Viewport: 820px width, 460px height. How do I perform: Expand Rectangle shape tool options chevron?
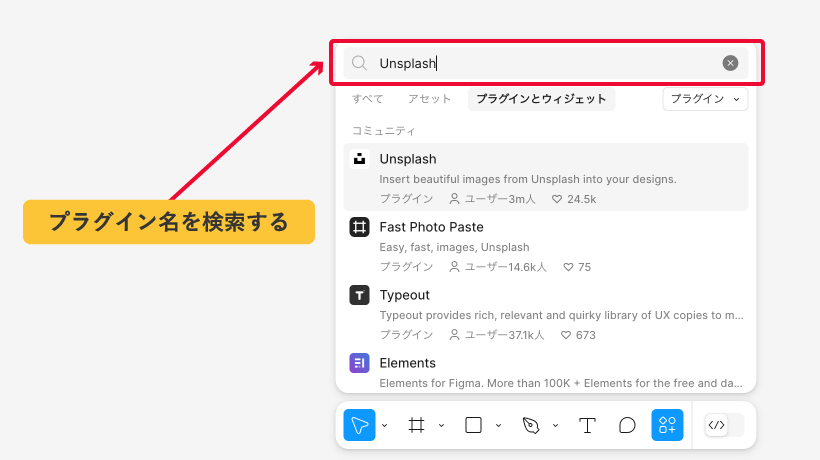click(498, 426)
